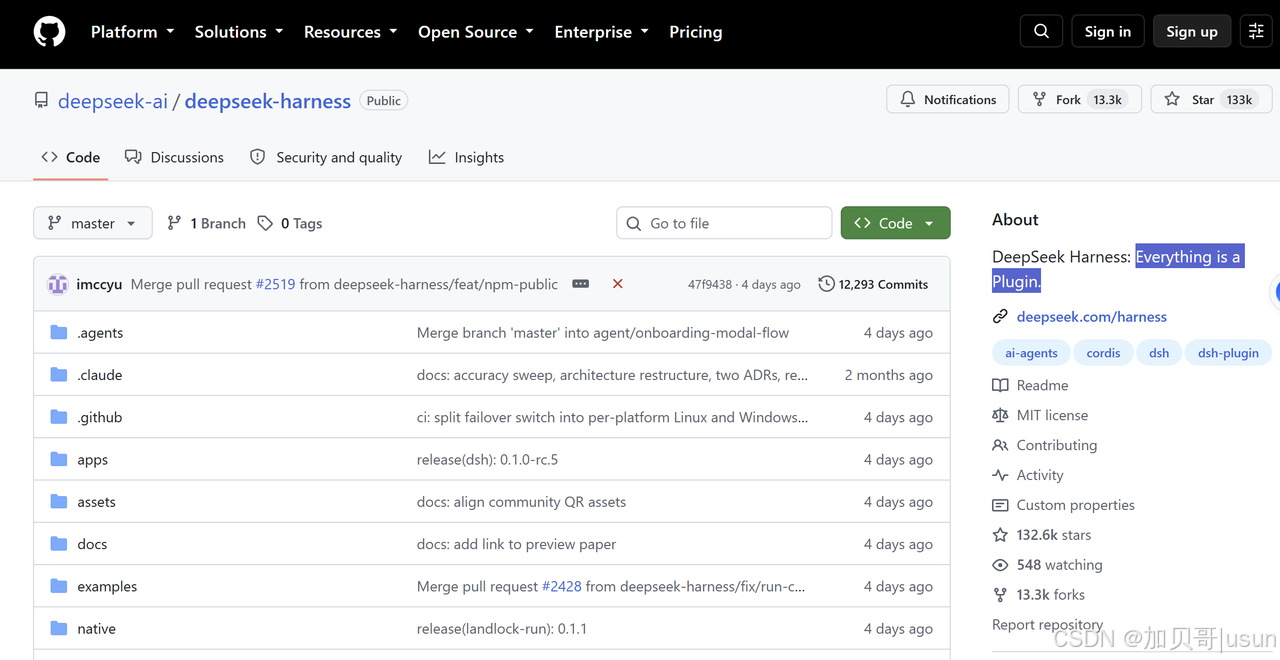Expand commit message ellipsis button

click(580, 284)
